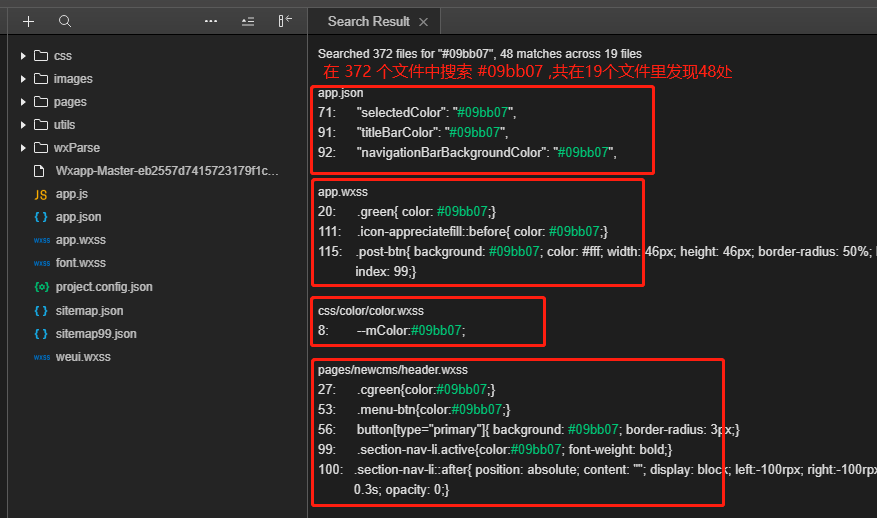
Task: Click the wxss icon beside font.wxss
Action: tap(41, 264)
